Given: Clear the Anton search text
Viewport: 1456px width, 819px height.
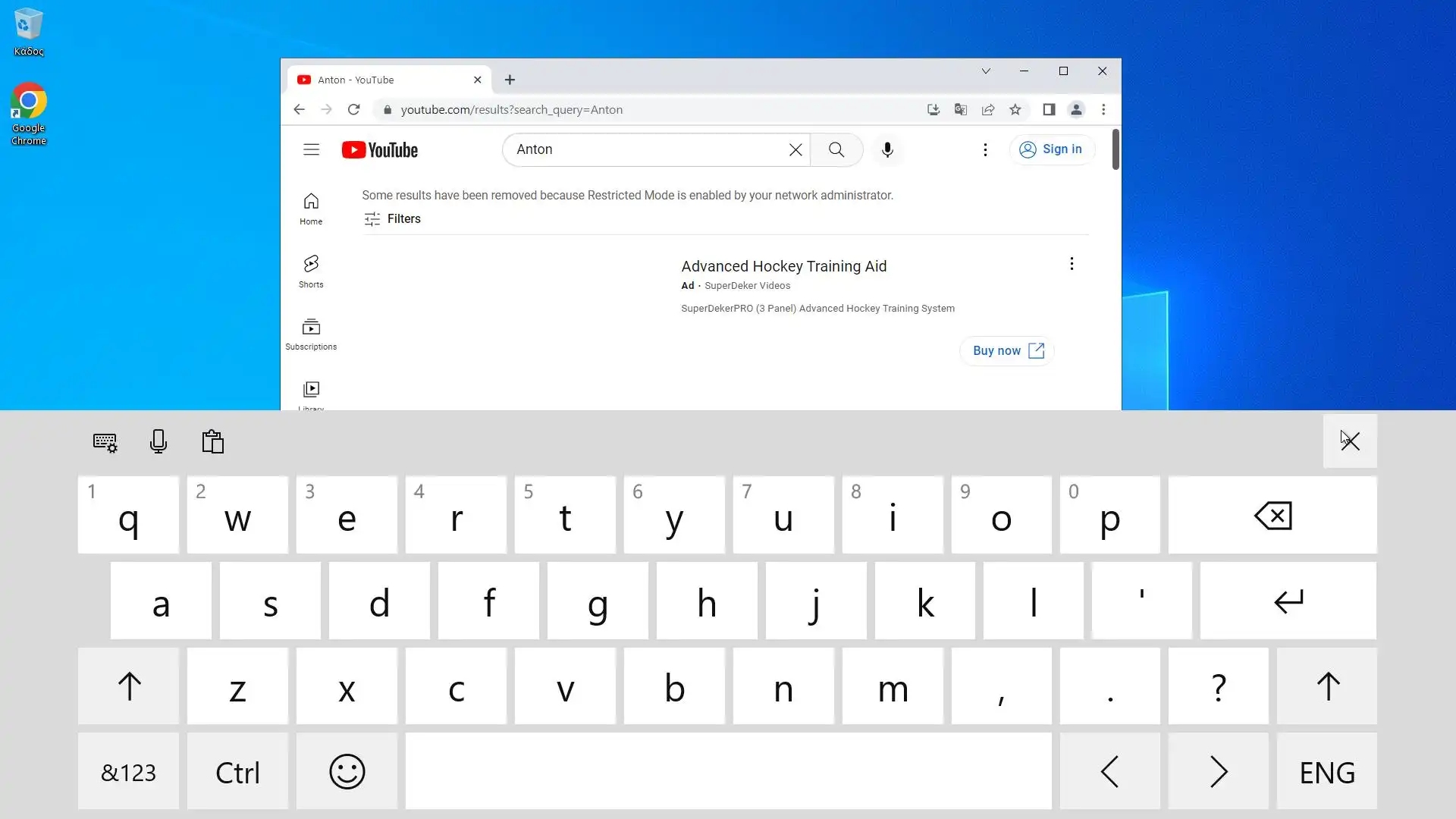Looking at the screenshot, I should [795, 149].
